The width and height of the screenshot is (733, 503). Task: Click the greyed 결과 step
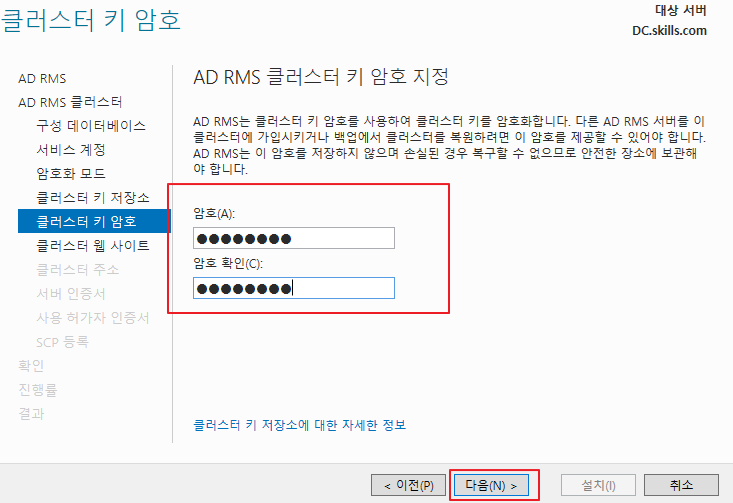31,414
